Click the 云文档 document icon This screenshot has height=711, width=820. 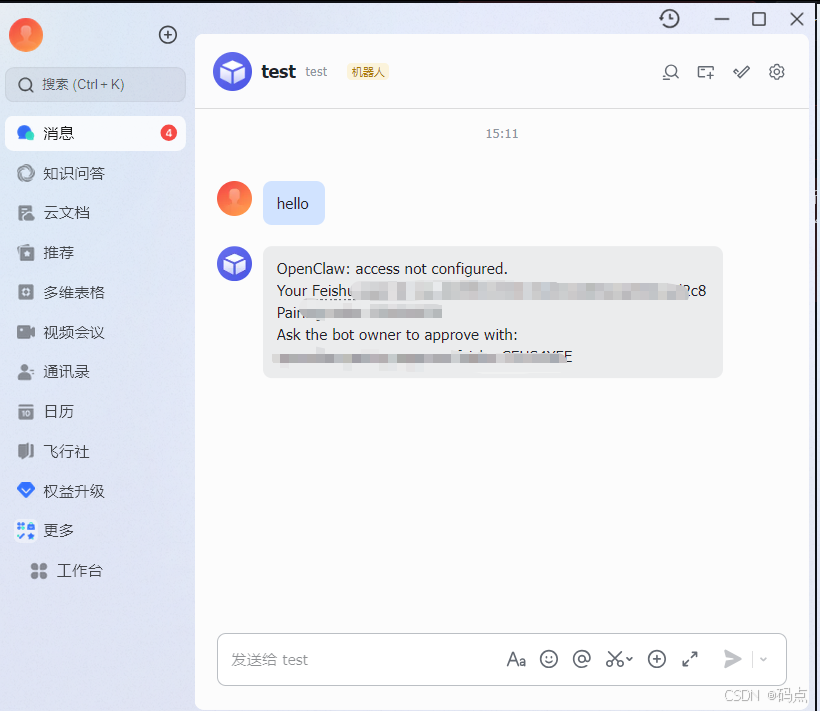click(x=26, y=213)
